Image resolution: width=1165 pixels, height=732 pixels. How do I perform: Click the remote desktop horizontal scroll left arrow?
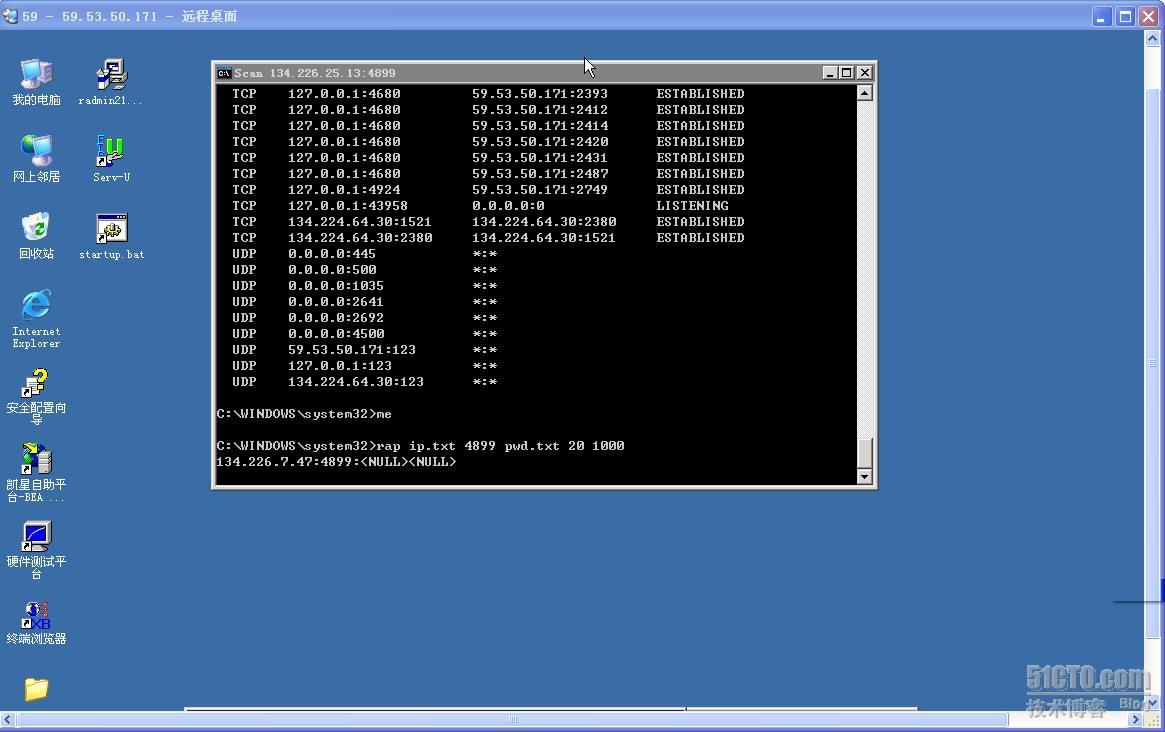pos(7,719)
